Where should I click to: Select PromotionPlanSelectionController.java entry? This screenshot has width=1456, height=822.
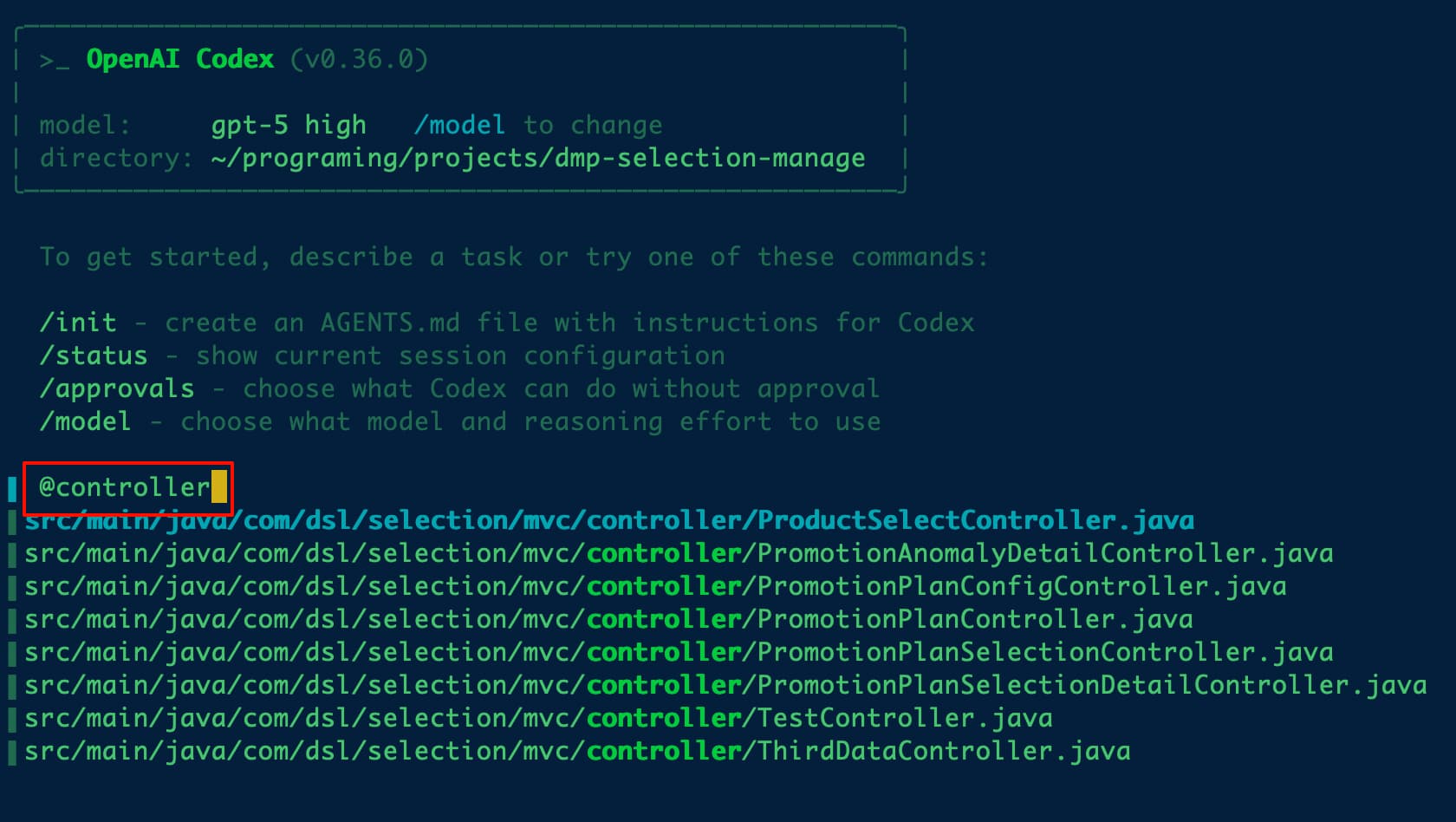(679, 652)
